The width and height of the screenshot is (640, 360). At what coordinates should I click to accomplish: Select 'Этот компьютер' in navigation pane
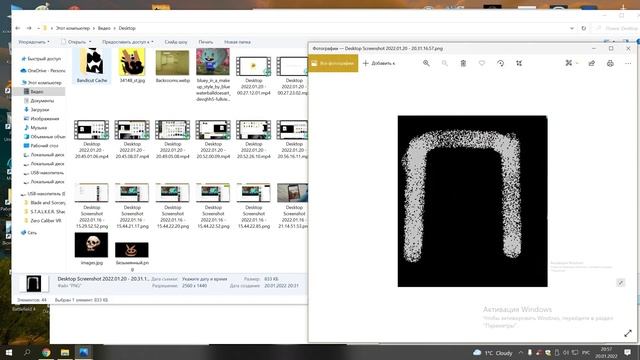[41, 82]
